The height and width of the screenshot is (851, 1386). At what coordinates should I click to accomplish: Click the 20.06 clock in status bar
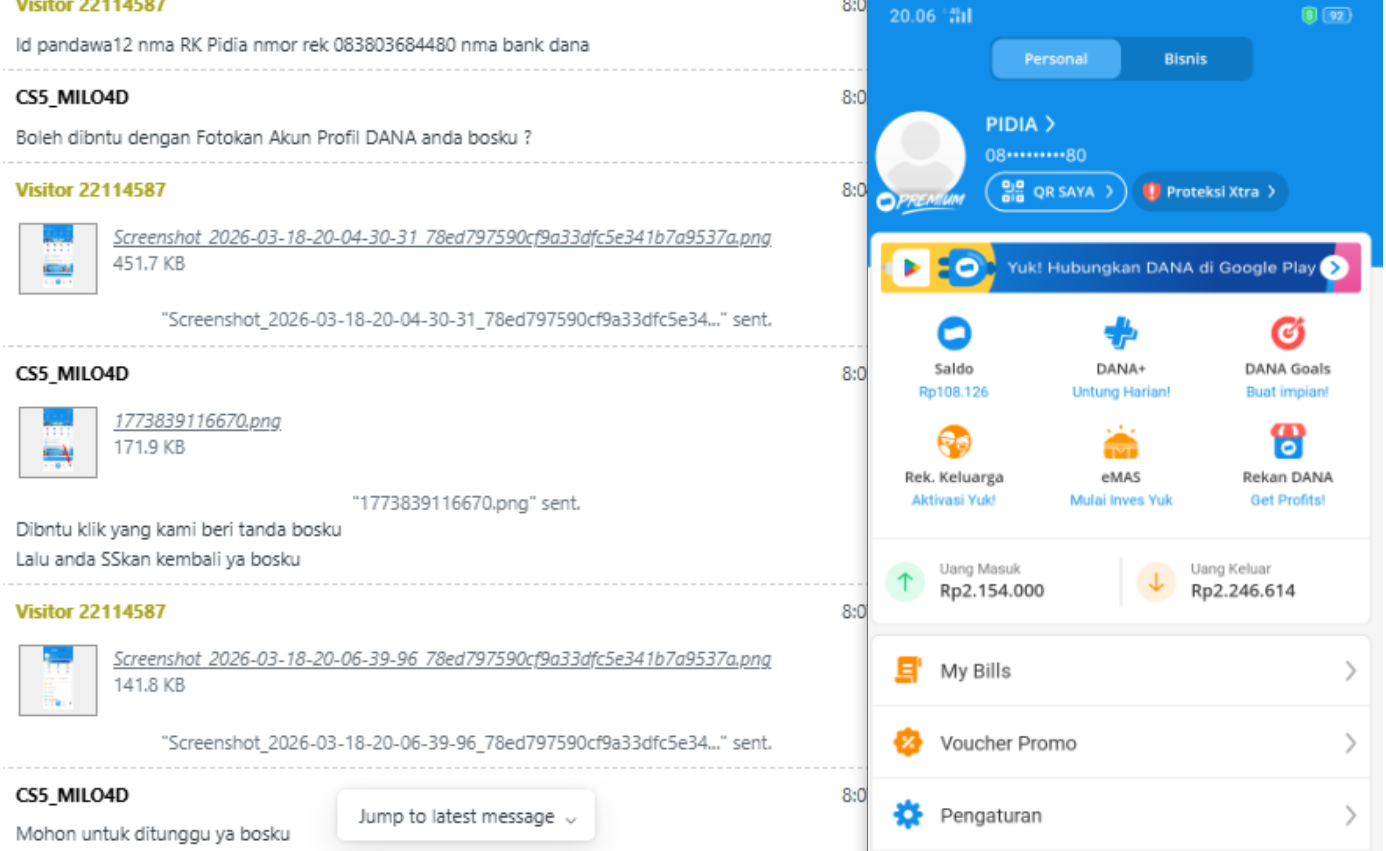pos(912,16)
